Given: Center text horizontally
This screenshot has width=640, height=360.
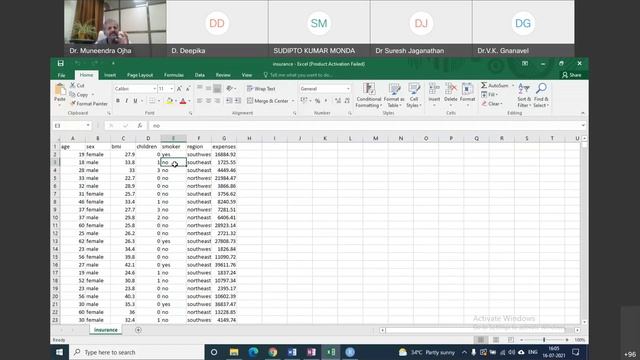Looking at the screenshot, I should click(208, 101).
